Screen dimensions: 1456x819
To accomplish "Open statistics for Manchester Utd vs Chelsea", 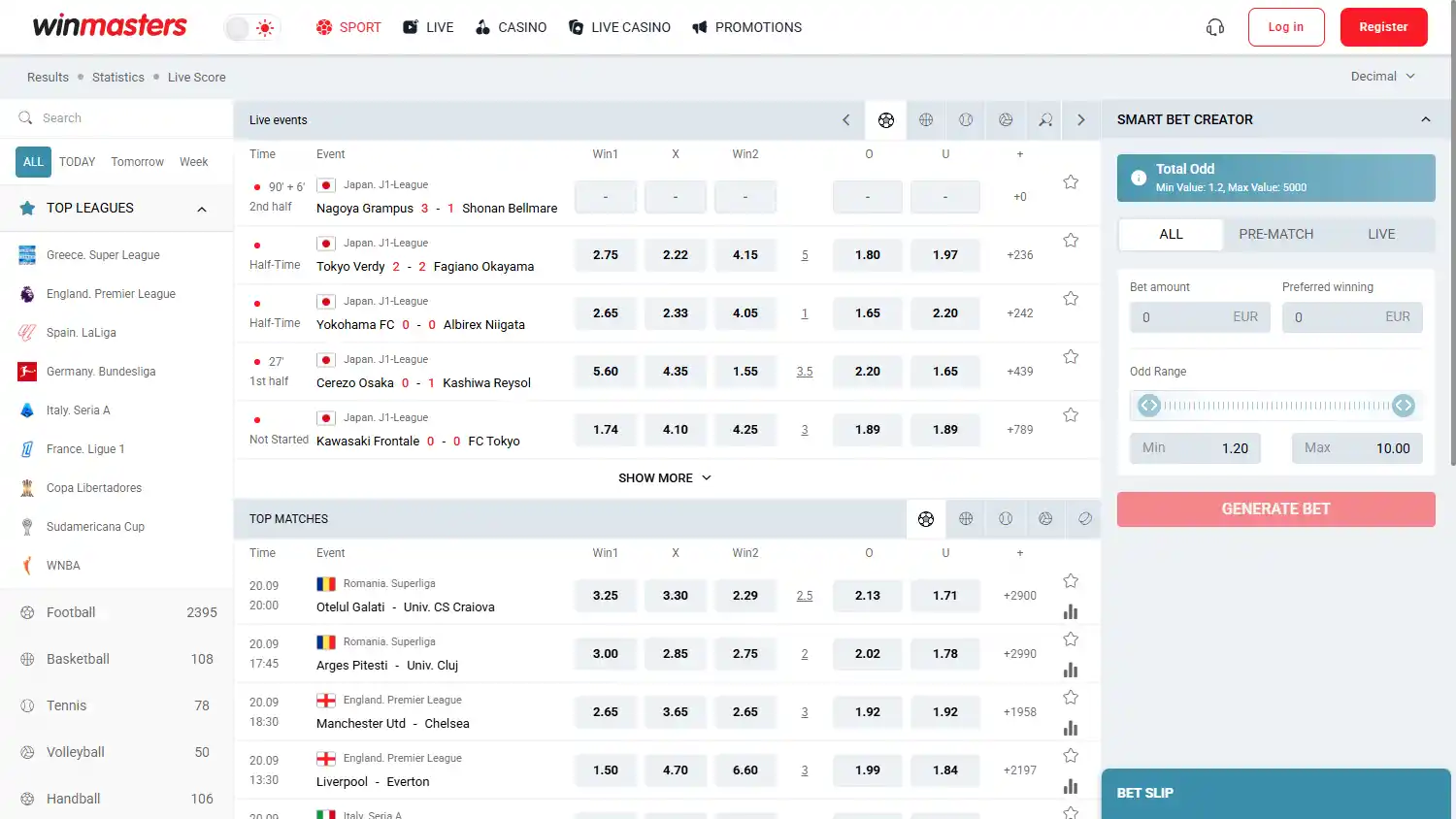I will click(1071, 729).
